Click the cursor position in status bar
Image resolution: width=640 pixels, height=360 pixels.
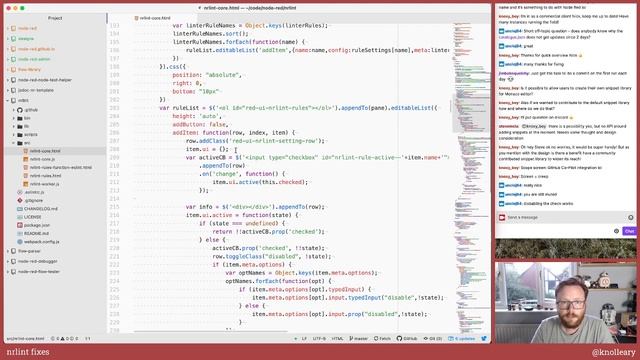[87, 338]
